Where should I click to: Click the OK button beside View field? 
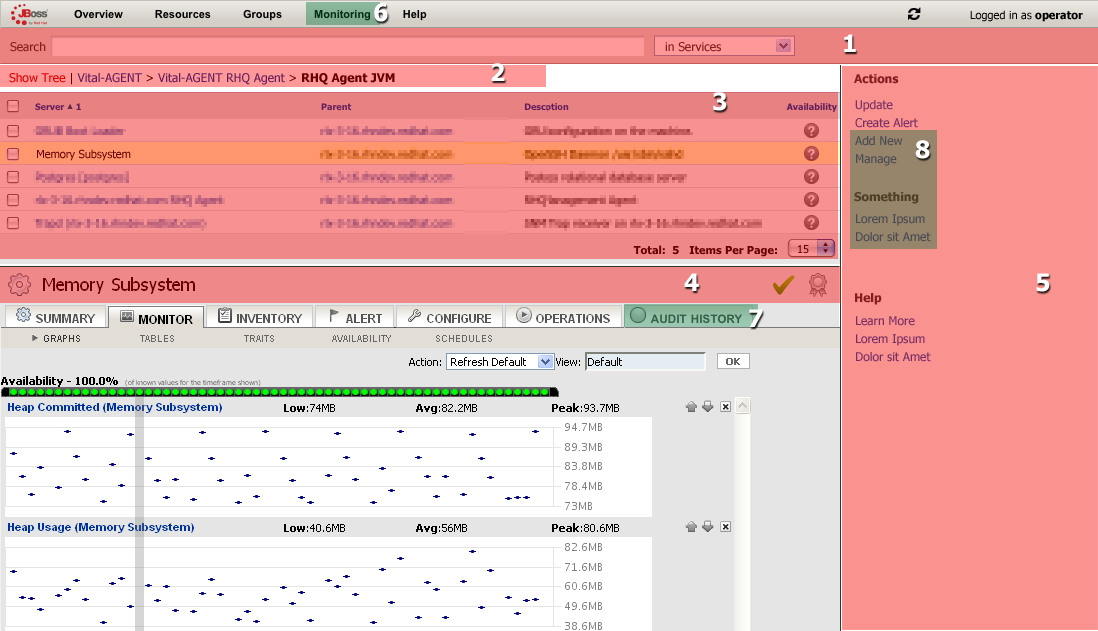(x=733, y=361)
